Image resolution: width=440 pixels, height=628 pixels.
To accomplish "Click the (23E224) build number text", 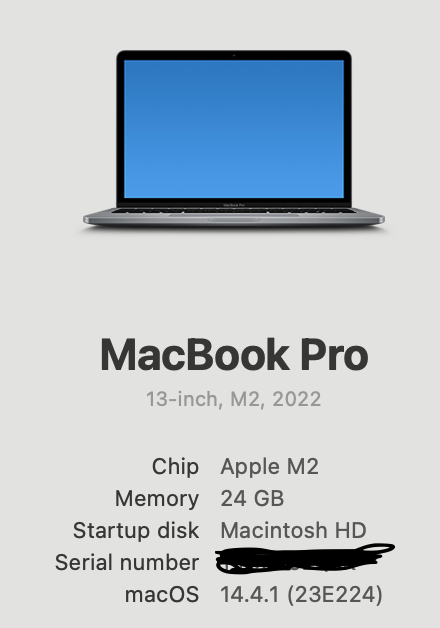I will [x=335, y=594].
